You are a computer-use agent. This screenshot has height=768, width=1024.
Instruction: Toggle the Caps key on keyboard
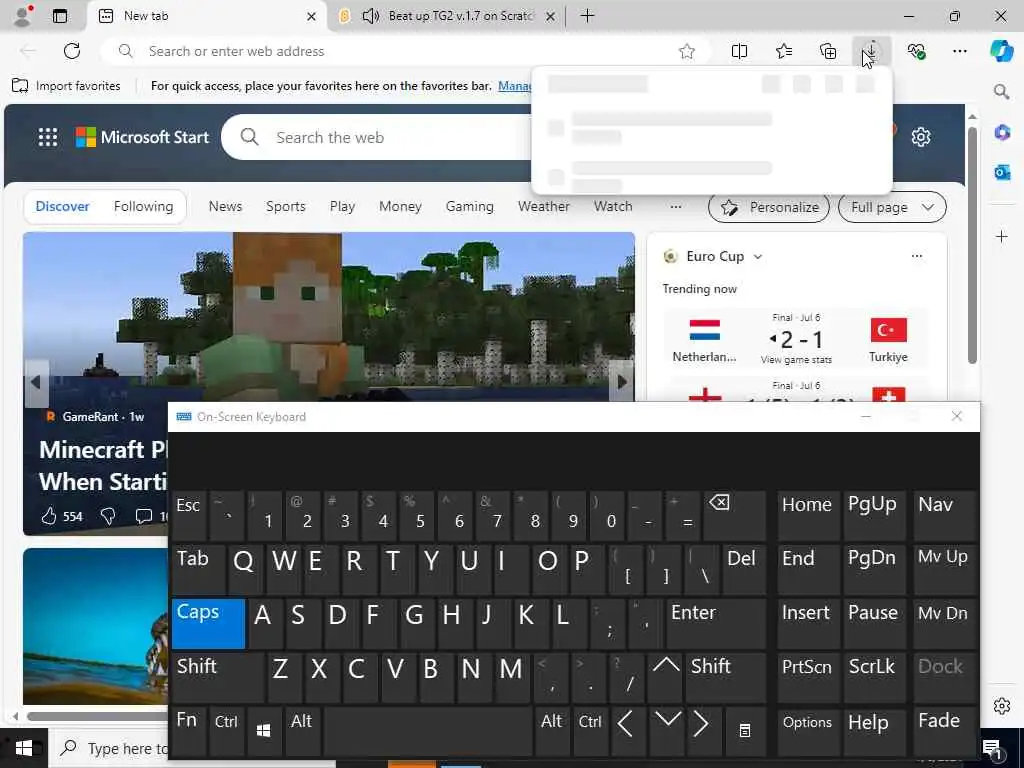[208, 624]
